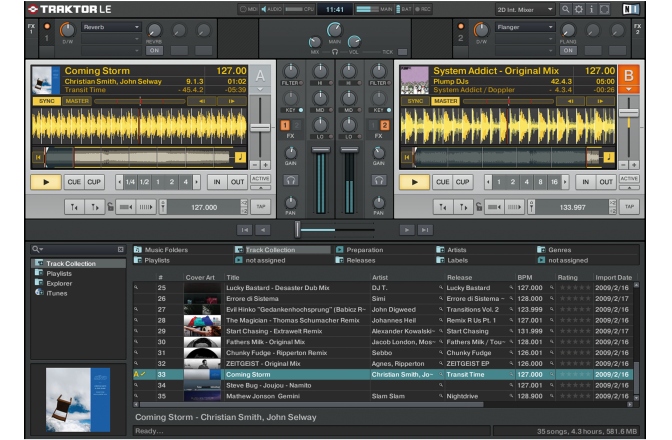
Task: Click CUP on Deck B
Action: (x=462, y=182)
